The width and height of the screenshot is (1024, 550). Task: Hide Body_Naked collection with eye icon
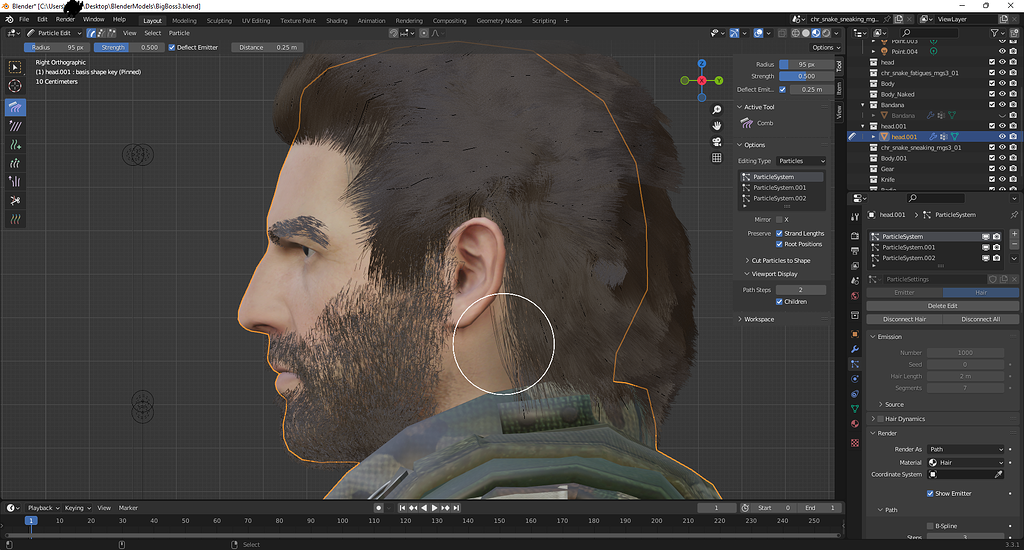(1002, 94)
